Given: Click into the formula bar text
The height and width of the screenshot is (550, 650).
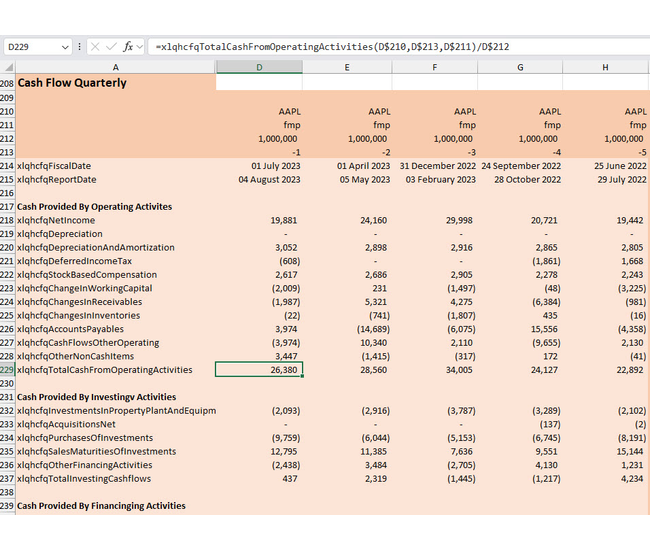Looking at the screenshot, I should (332, 47).
